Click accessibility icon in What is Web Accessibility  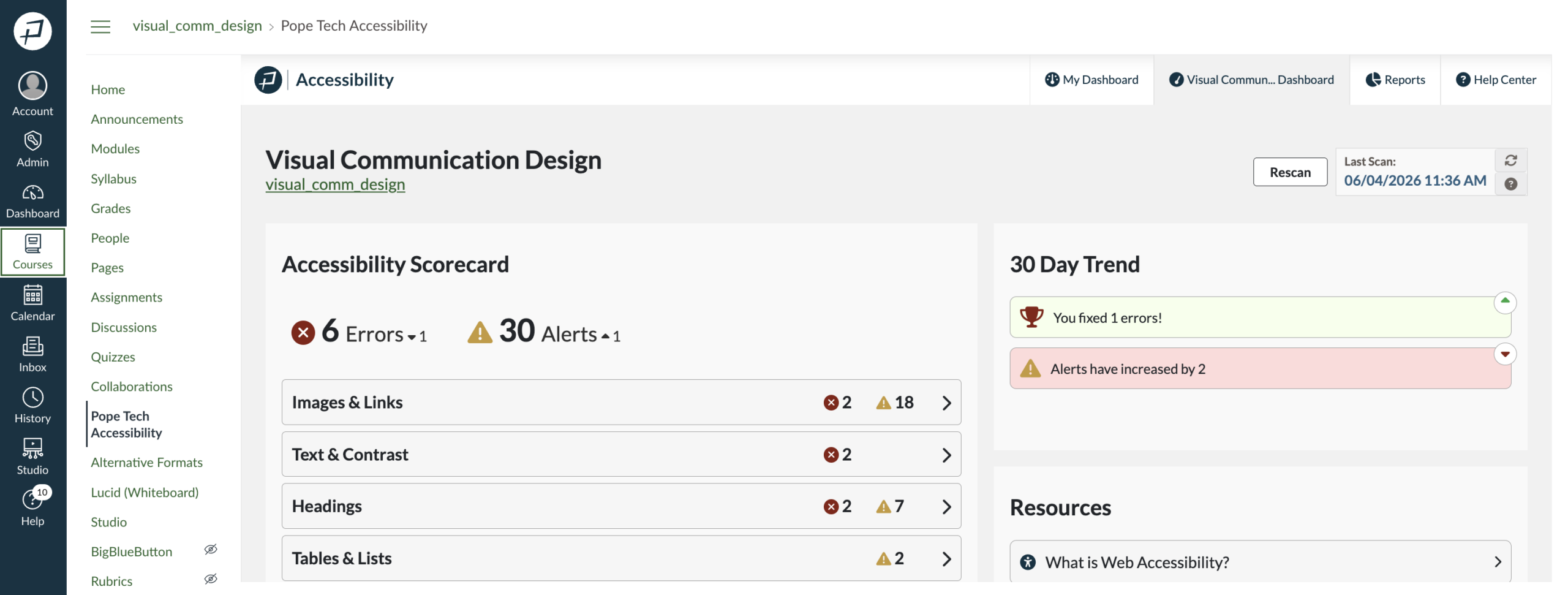click(1028, 562)
